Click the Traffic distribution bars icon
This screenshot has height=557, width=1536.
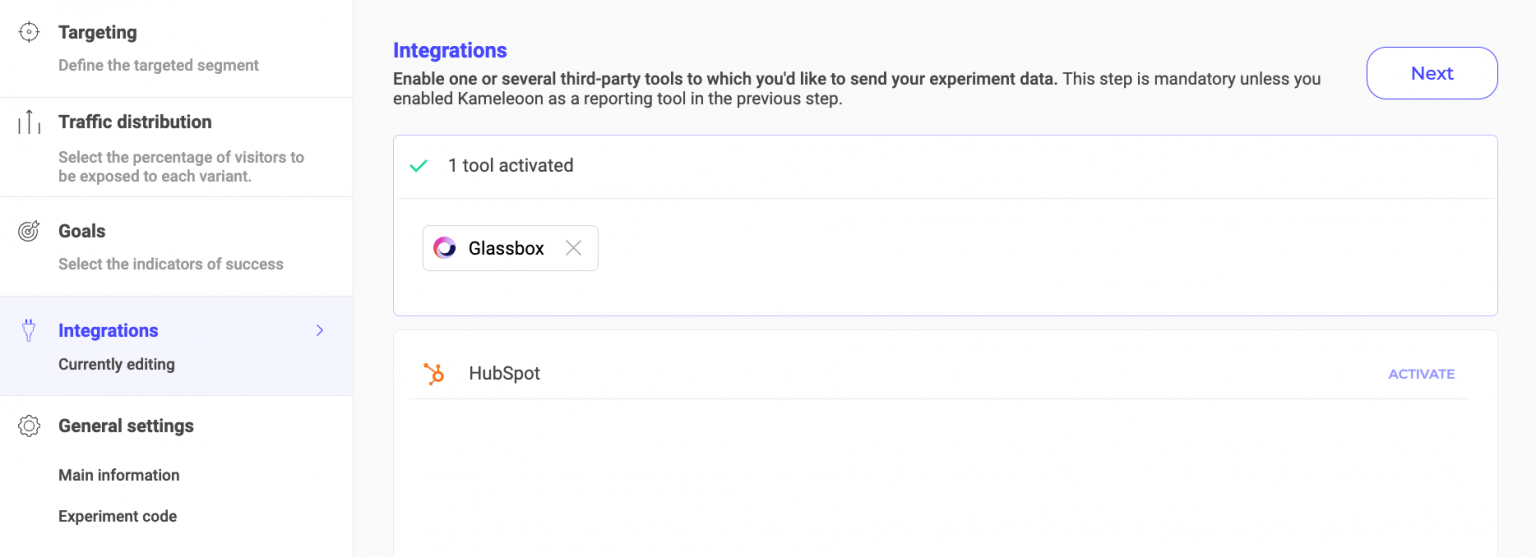(29, 122)
